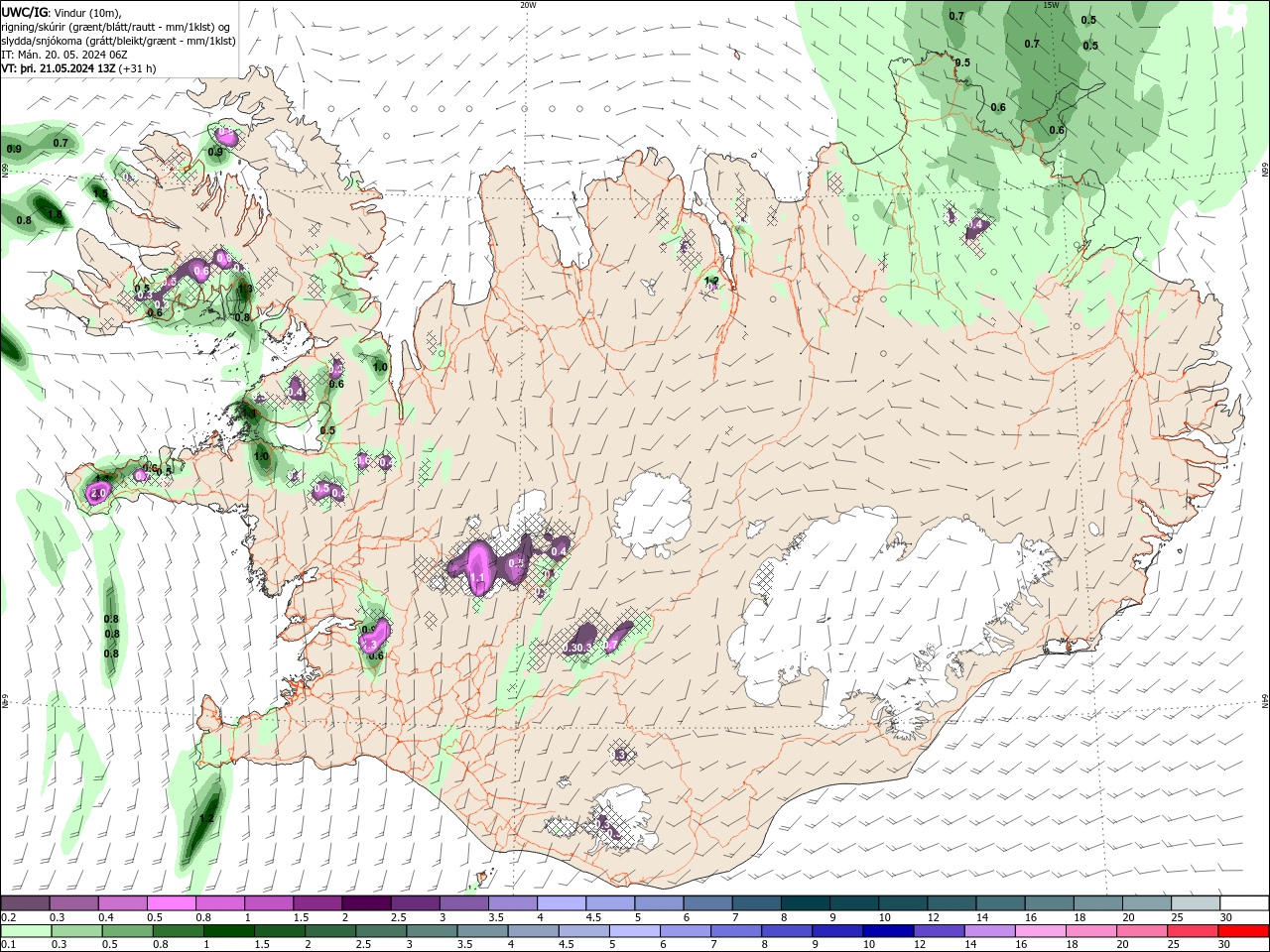The width and height of the screenshot is (1270, 952).
Task: Select snow-row swatch between 1.5 and 2
Action: coord(317,903)
